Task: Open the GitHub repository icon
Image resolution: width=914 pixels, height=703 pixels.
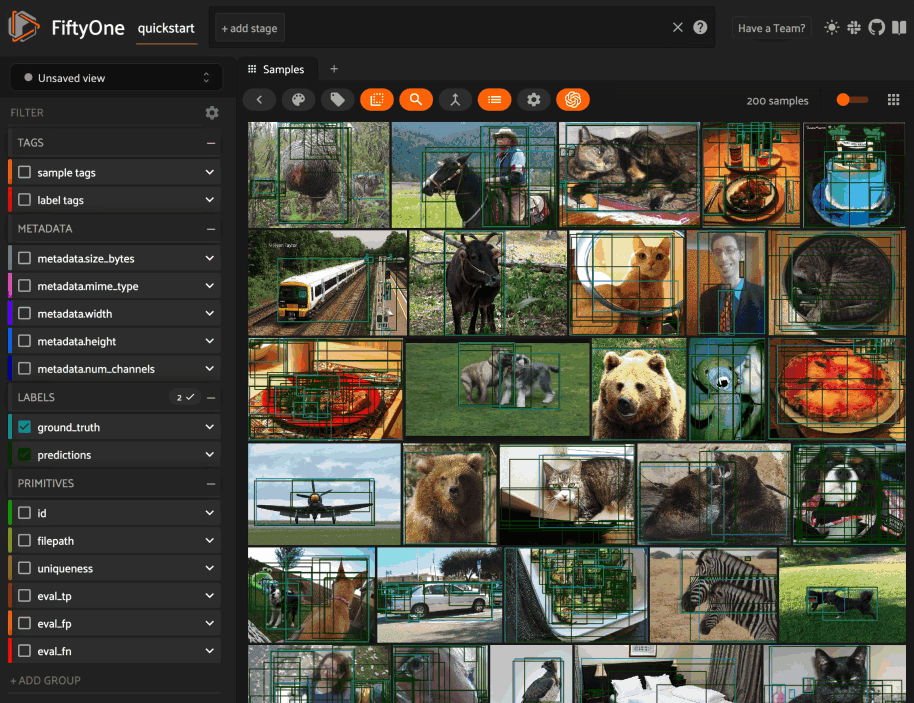Action: pos(877,27)
